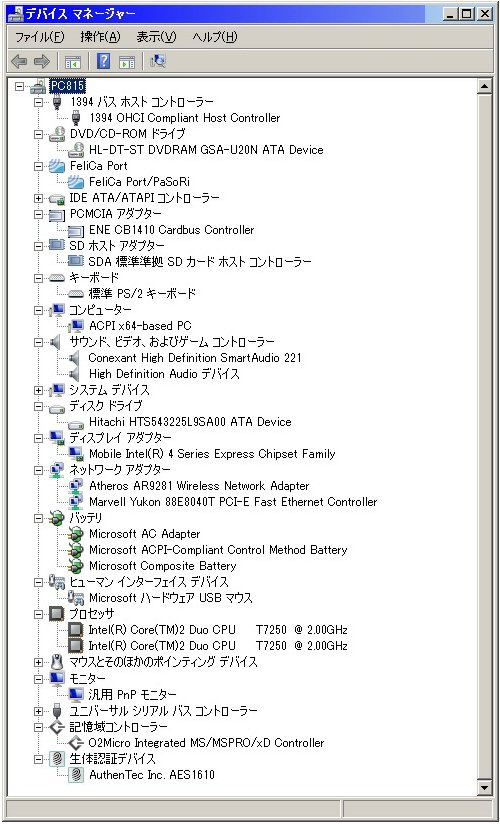Expand the システム デバイス node
This screenshot has width=500, height=824.
[38, 390]
